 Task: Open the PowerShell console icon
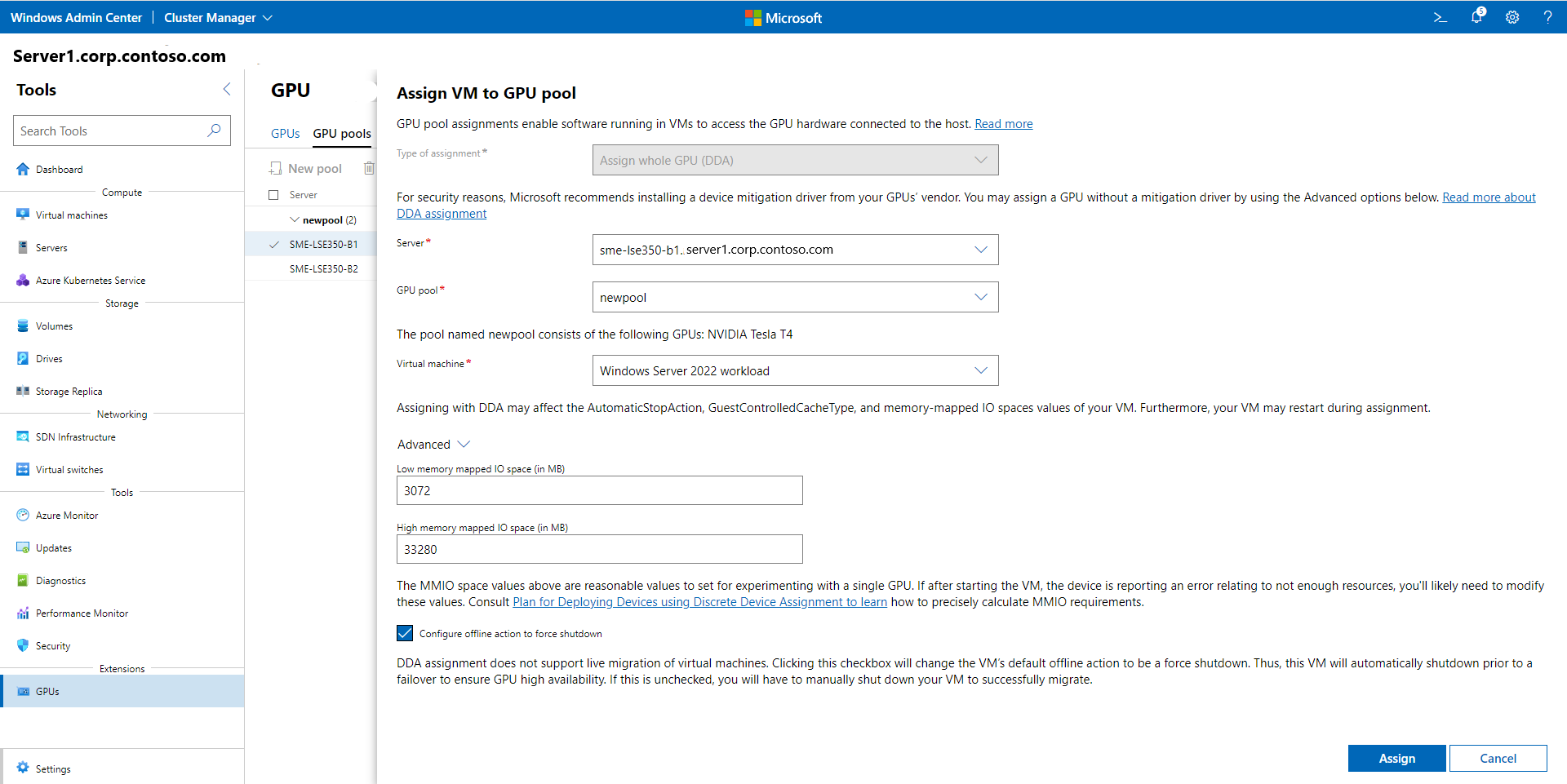point(1440,17)
